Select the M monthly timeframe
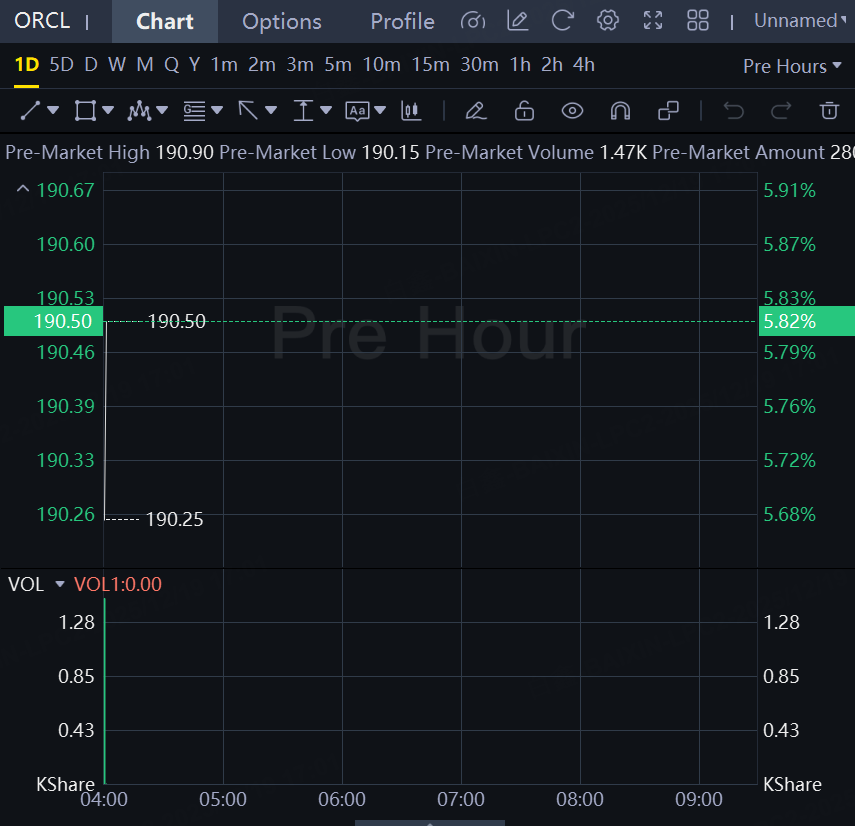 (x=144, y=65)
